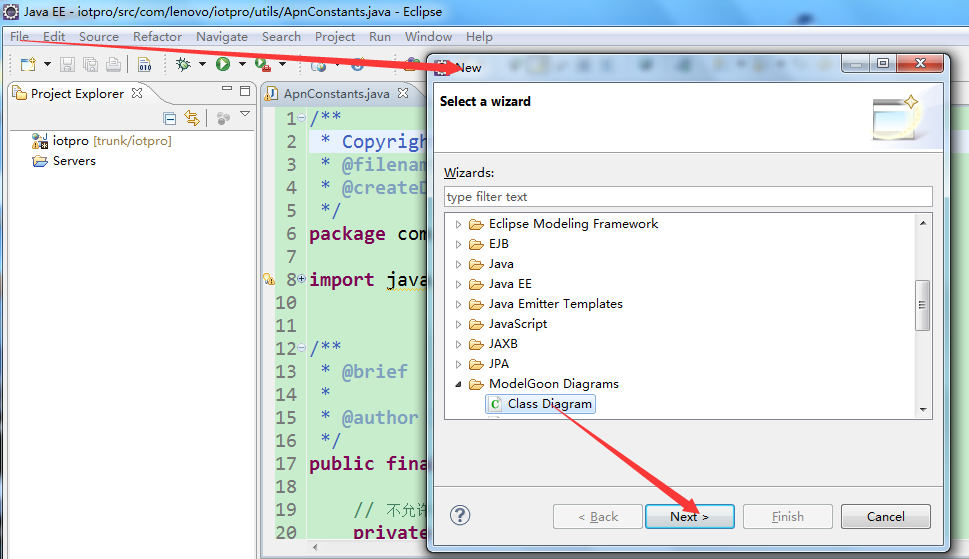Screen dimensions: 969x559
Task: Select the ApnConstants.java editor tab
Action: tap(336, 94)
